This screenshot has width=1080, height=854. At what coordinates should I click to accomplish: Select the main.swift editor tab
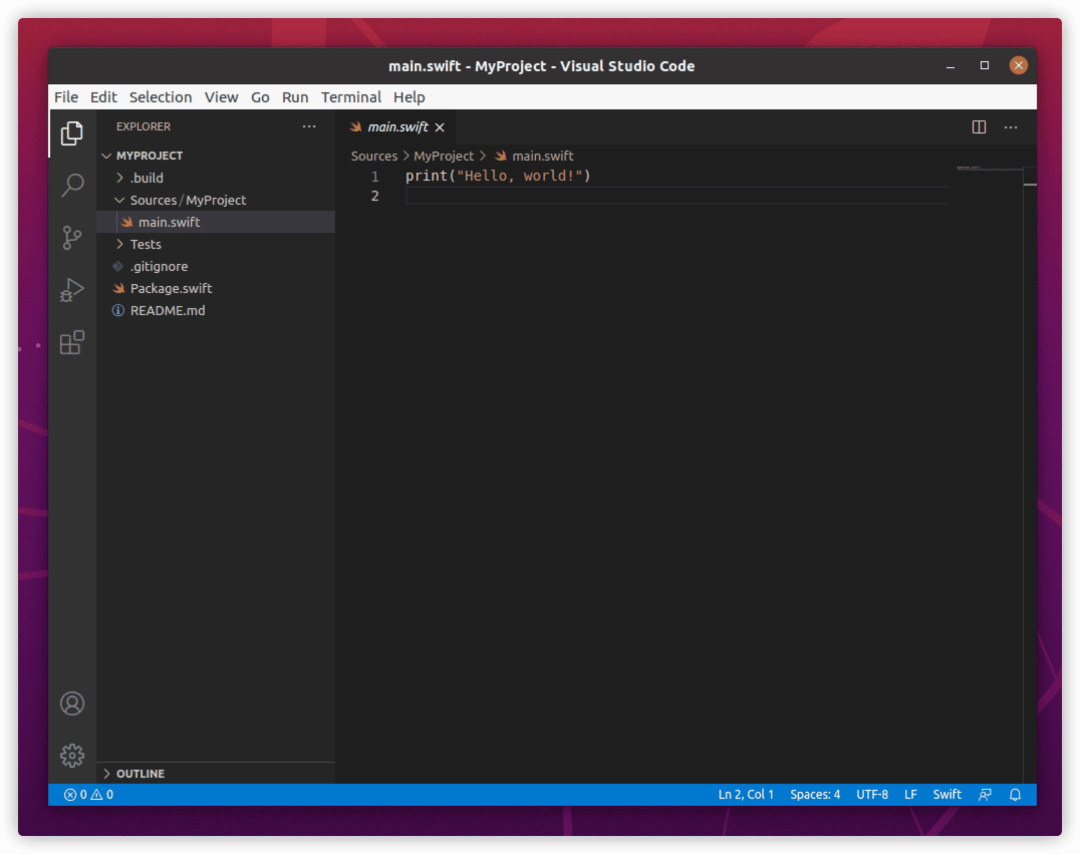point(395,127)
